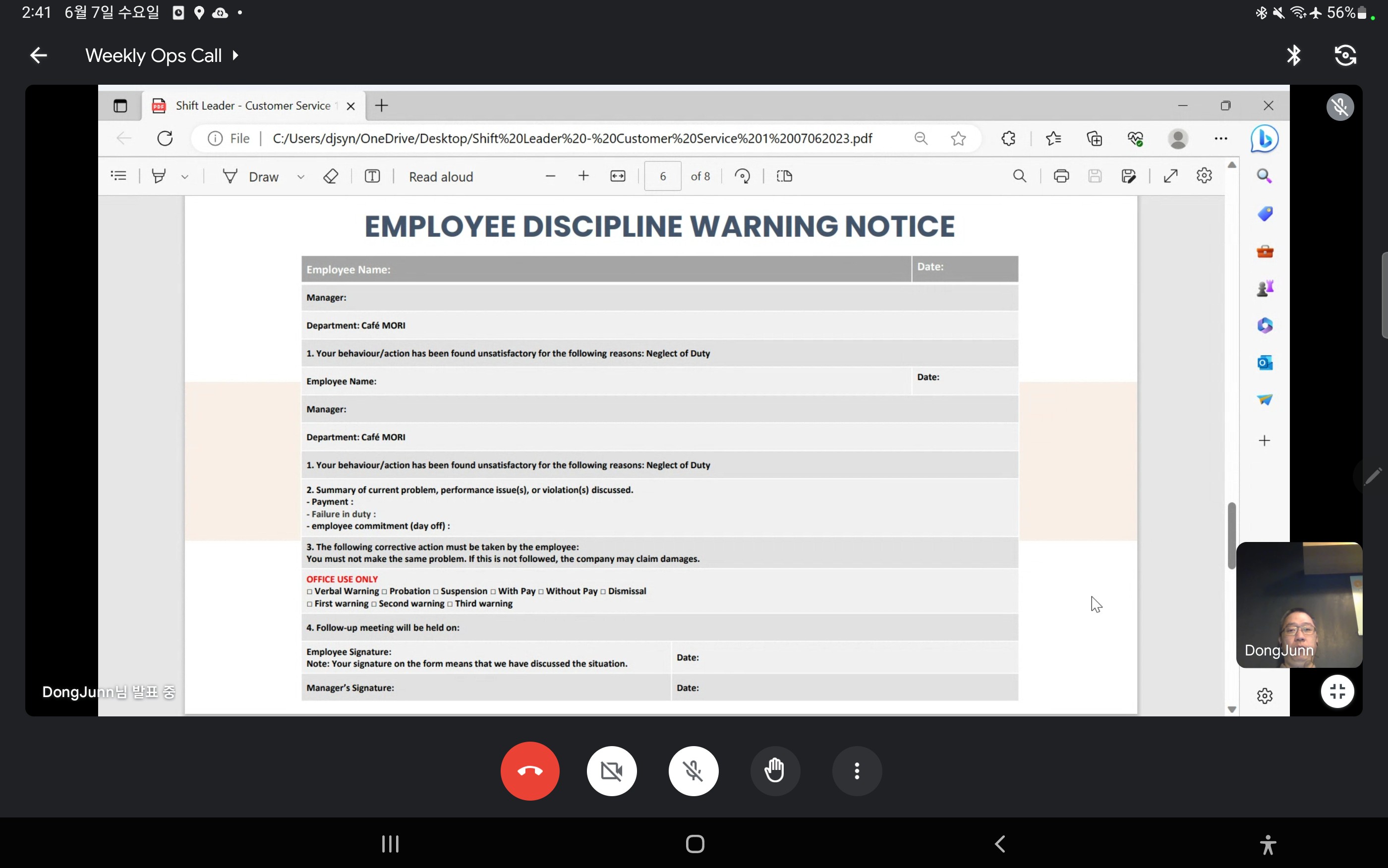Go back with top-left arrow
The width and height of the screenshot is (1388, 868).
point(39,55)
